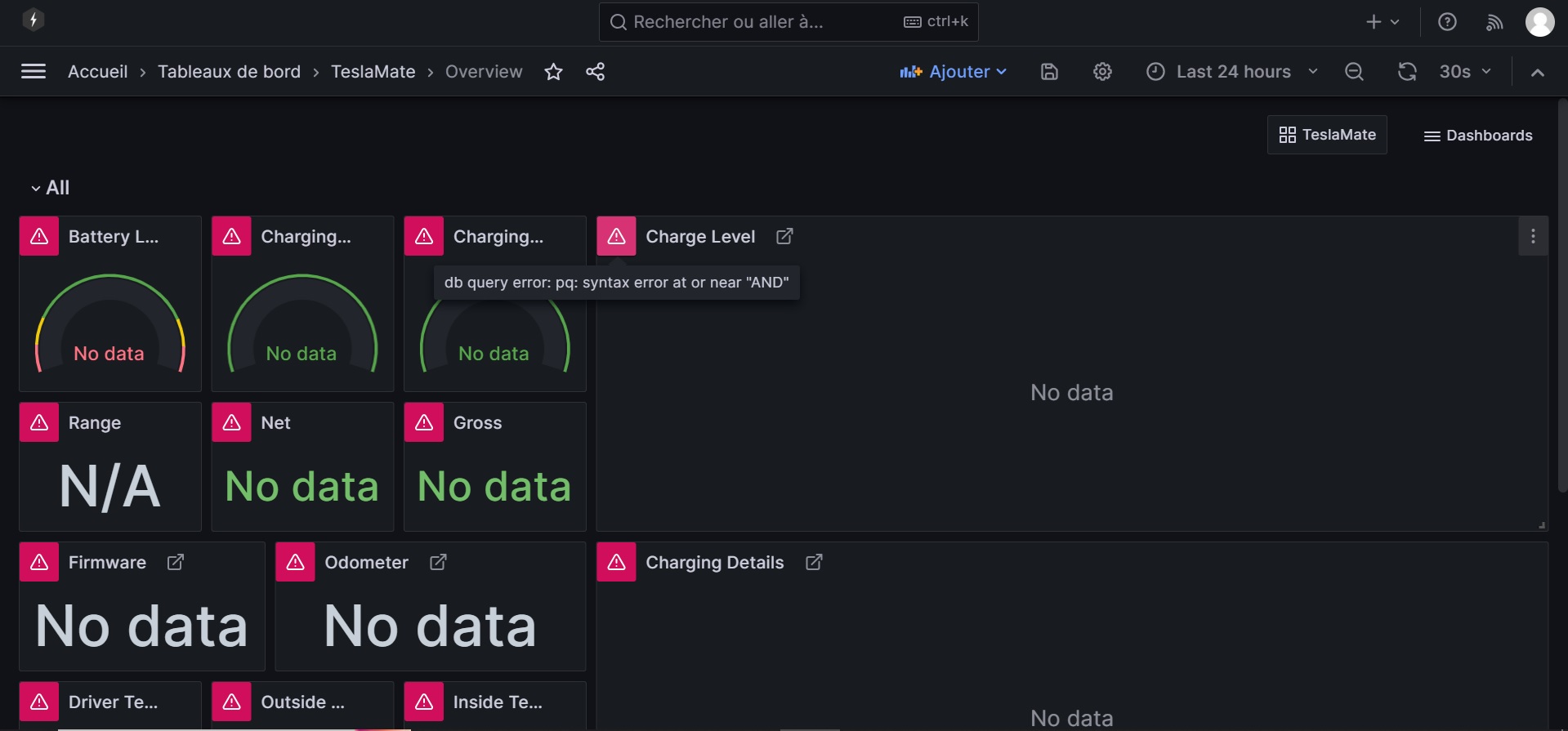Open the Firmware panel external link
This screenshot has height=731, width=1568.
click(x=176, y=562)
